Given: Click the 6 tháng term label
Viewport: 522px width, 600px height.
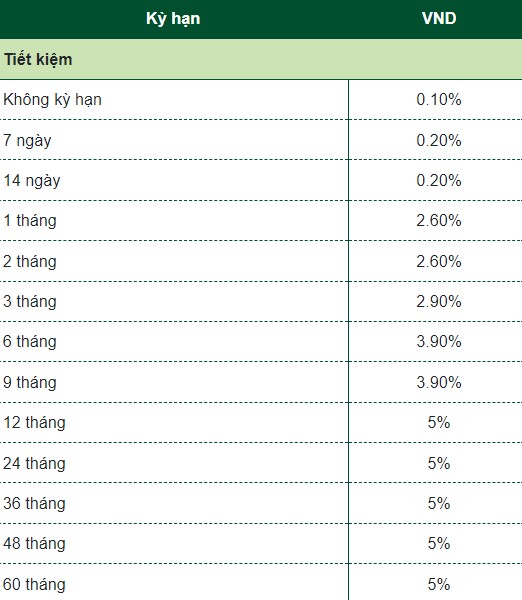Looking at the screenshot, I should click(30, 342).
